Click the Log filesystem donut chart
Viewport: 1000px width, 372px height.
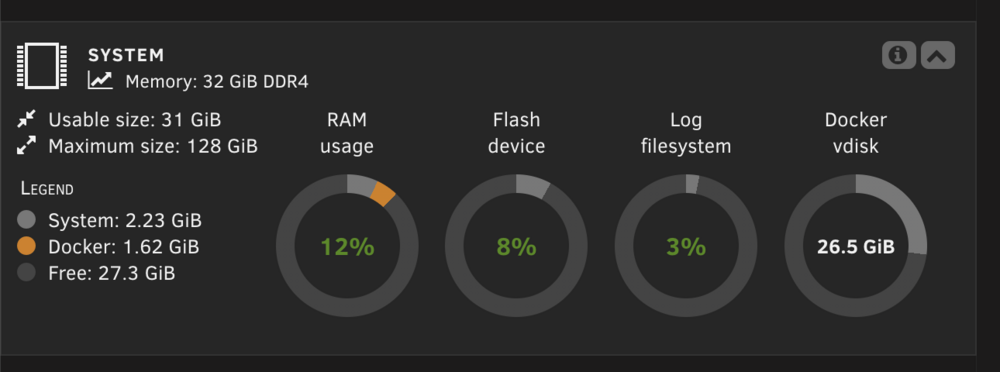686,246
